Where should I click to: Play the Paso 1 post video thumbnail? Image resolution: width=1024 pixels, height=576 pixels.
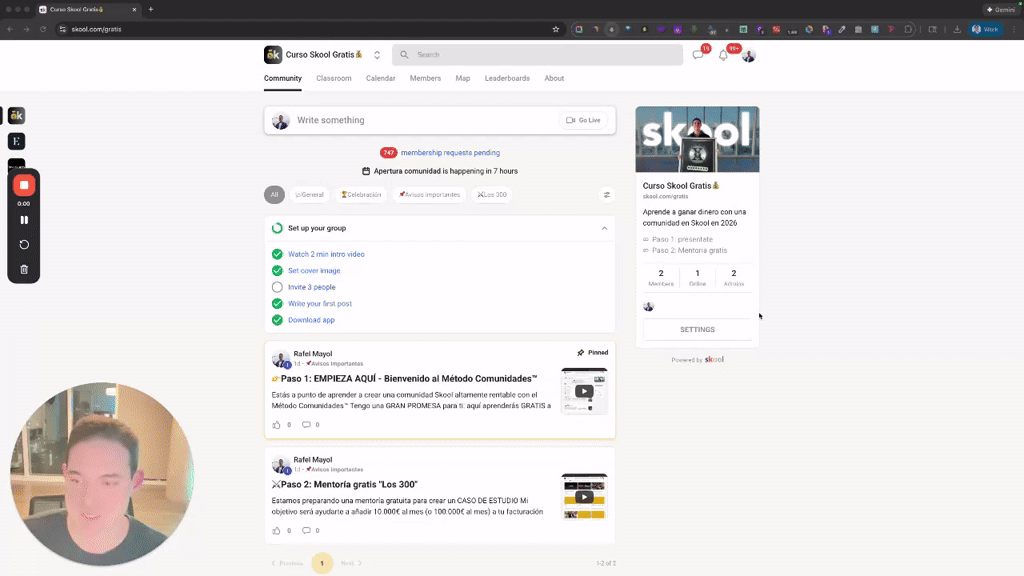click(584, 391)
